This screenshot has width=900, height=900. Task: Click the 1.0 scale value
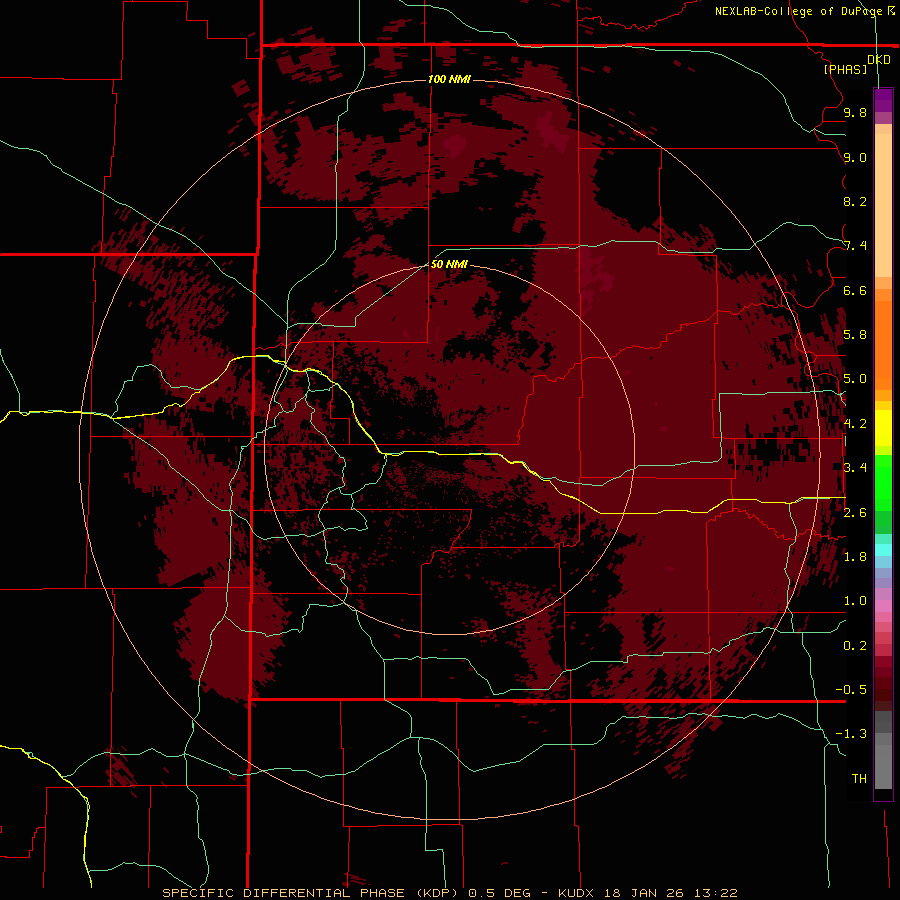[855, 601]
